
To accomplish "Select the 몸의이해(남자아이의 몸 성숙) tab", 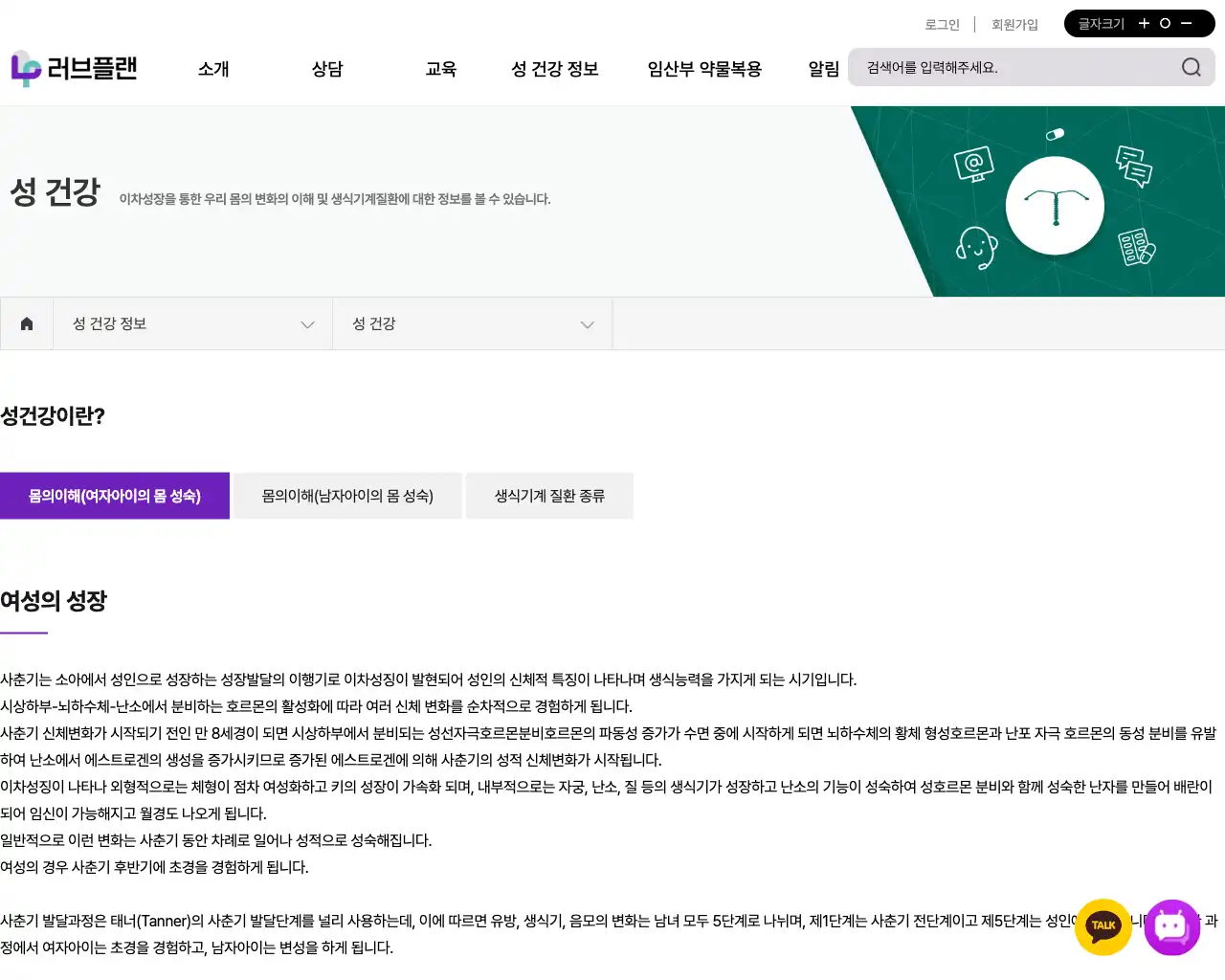I will 347,496.
